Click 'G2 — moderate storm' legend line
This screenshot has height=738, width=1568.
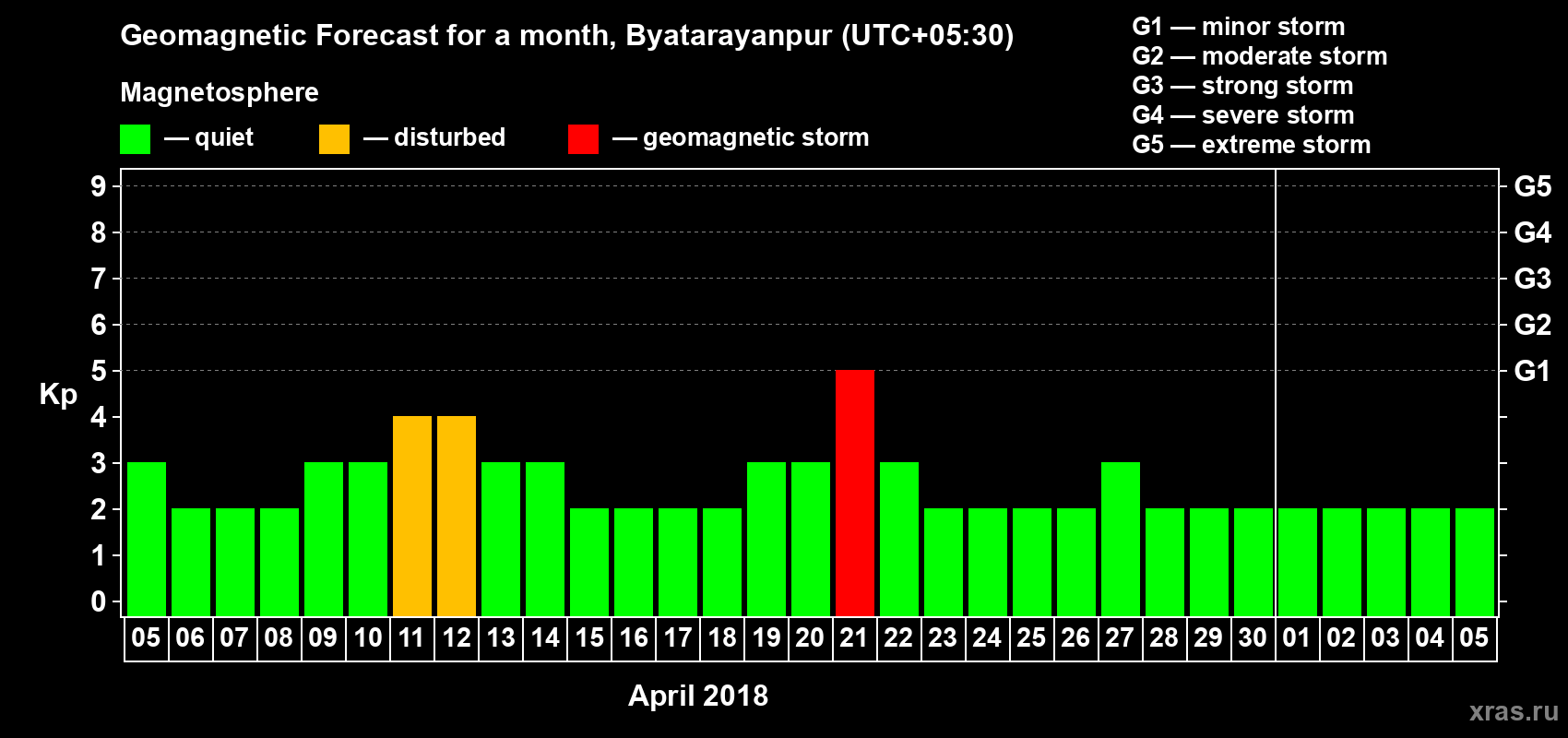(1260, 56)
